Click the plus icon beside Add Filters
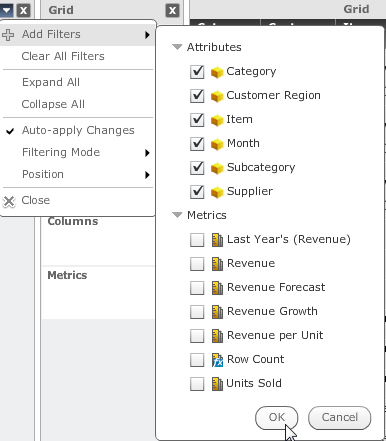386x441 pixels. (x=8, y=34)
